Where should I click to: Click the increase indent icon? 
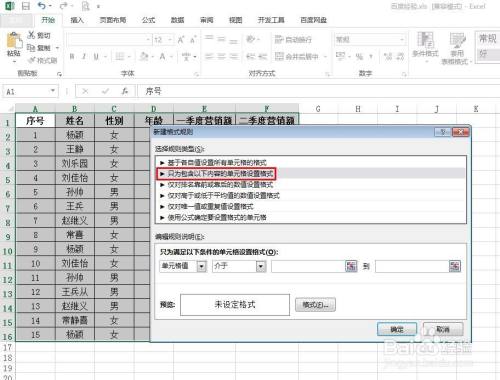coord(262,56)
